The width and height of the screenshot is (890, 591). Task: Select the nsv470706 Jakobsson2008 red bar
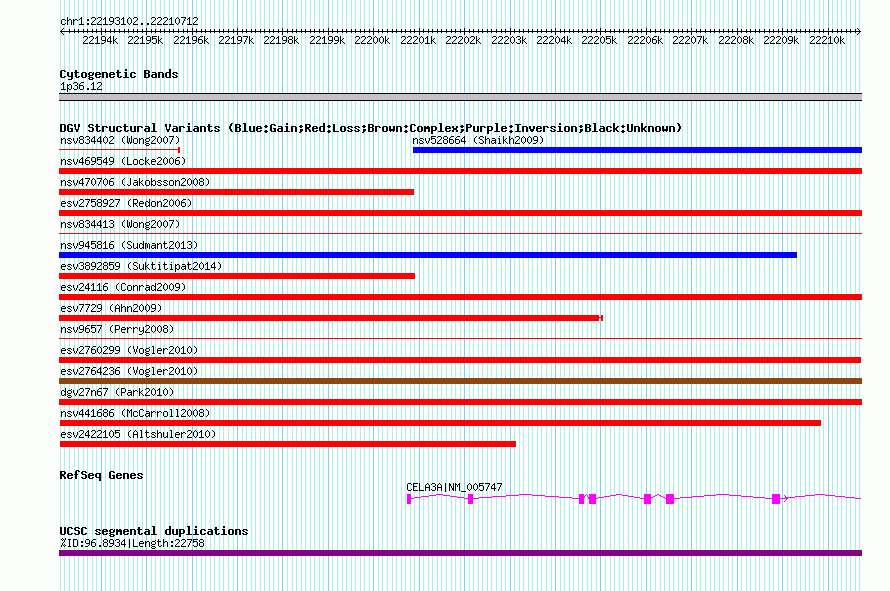point(236,192)
